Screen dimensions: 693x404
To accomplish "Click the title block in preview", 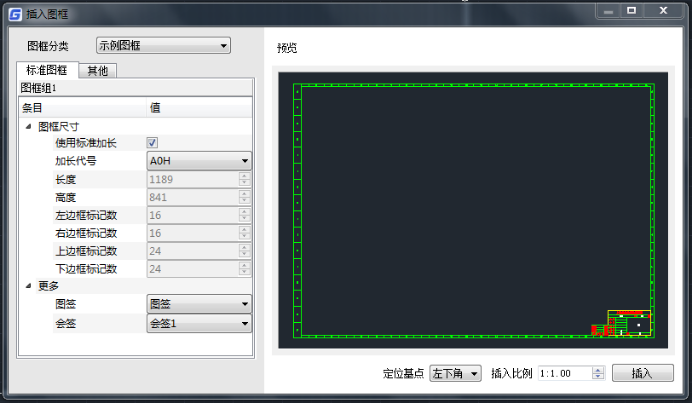I will 631,322.
